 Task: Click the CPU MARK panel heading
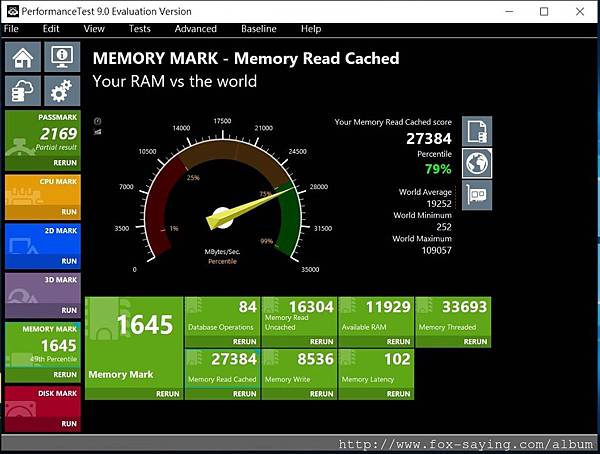point(58,181)
